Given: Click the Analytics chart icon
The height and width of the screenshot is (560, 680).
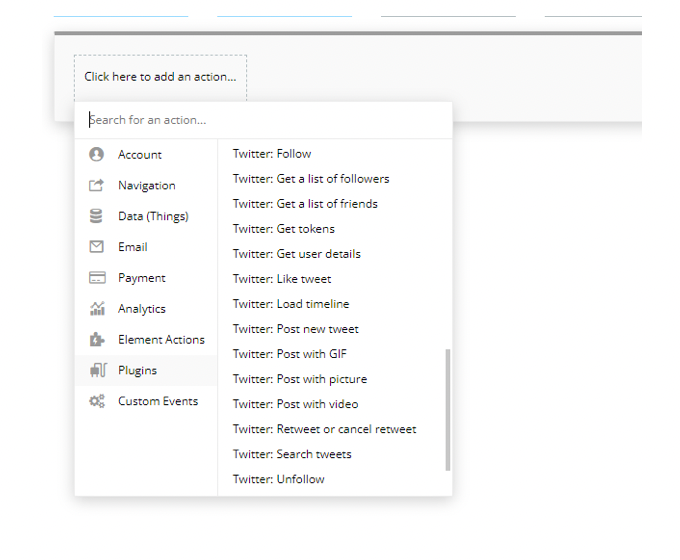Looking at the screenshot, I should click(97, 308).
